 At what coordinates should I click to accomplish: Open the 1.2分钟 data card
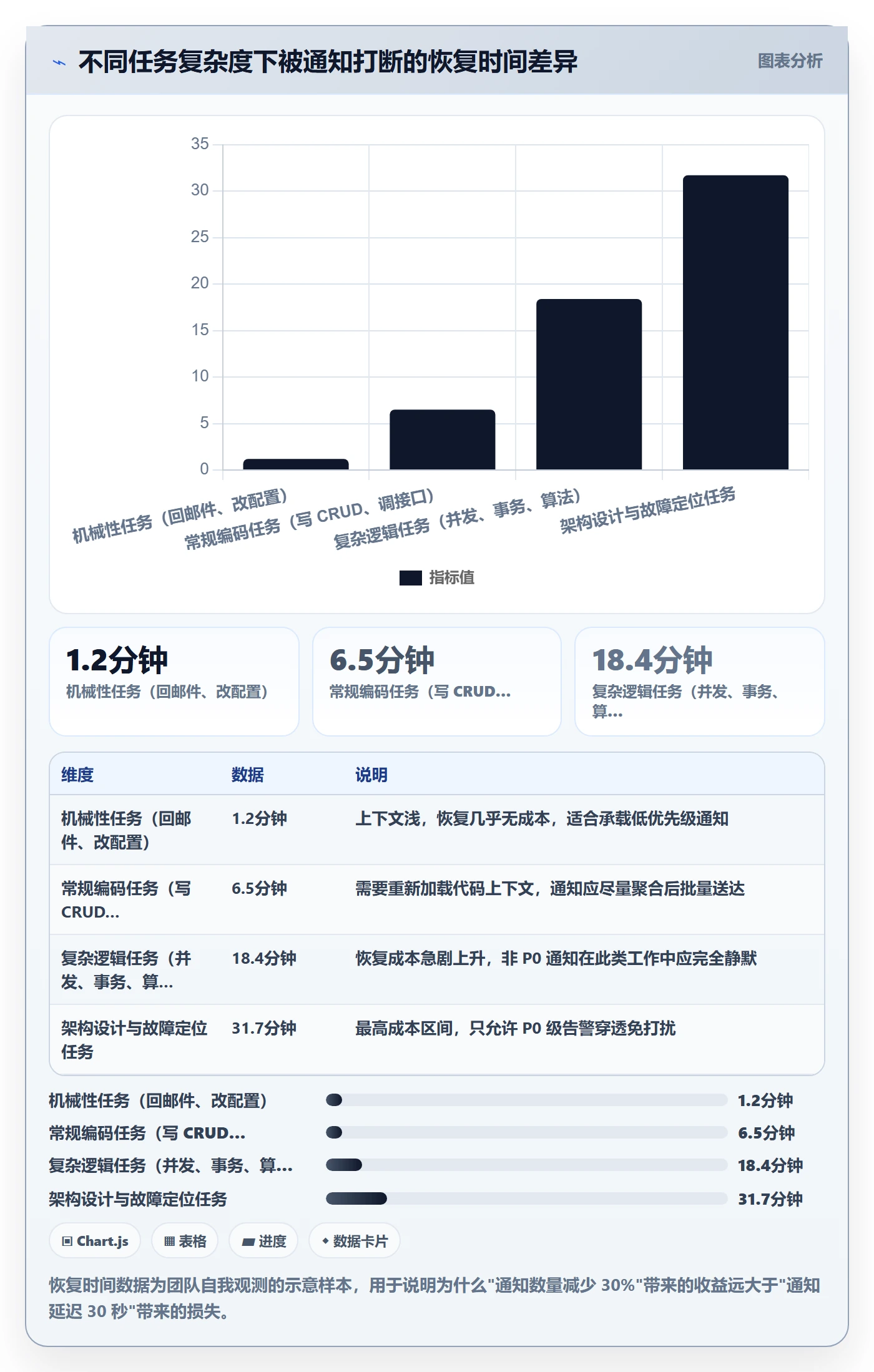point(174,682)
